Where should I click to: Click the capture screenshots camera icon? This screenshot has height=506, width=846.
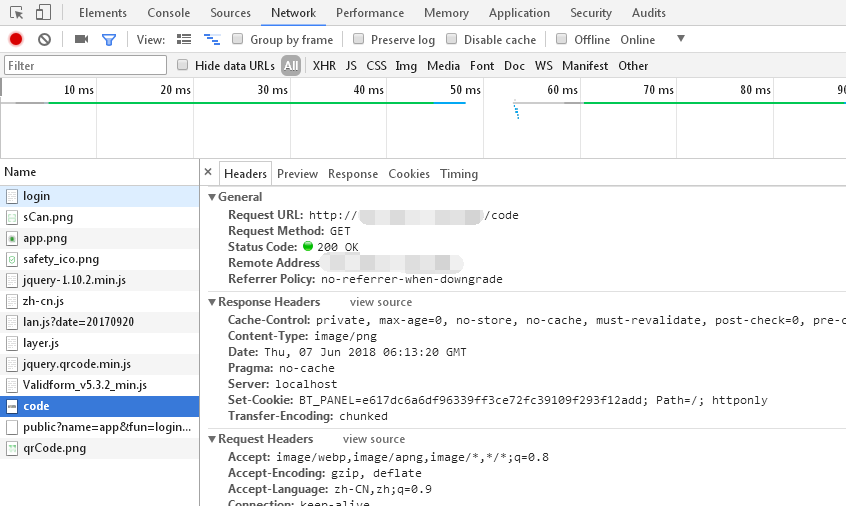[81, 40]
